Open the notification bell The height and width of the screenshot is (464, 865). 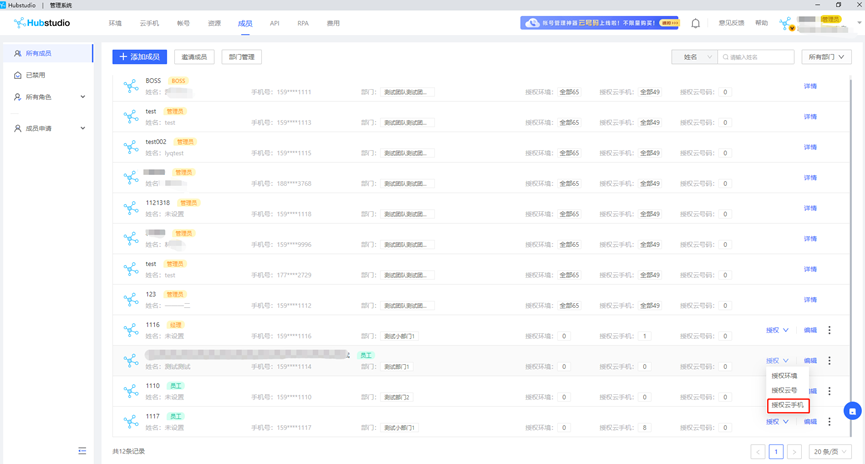pyautogui.click(x=696, y=23)
